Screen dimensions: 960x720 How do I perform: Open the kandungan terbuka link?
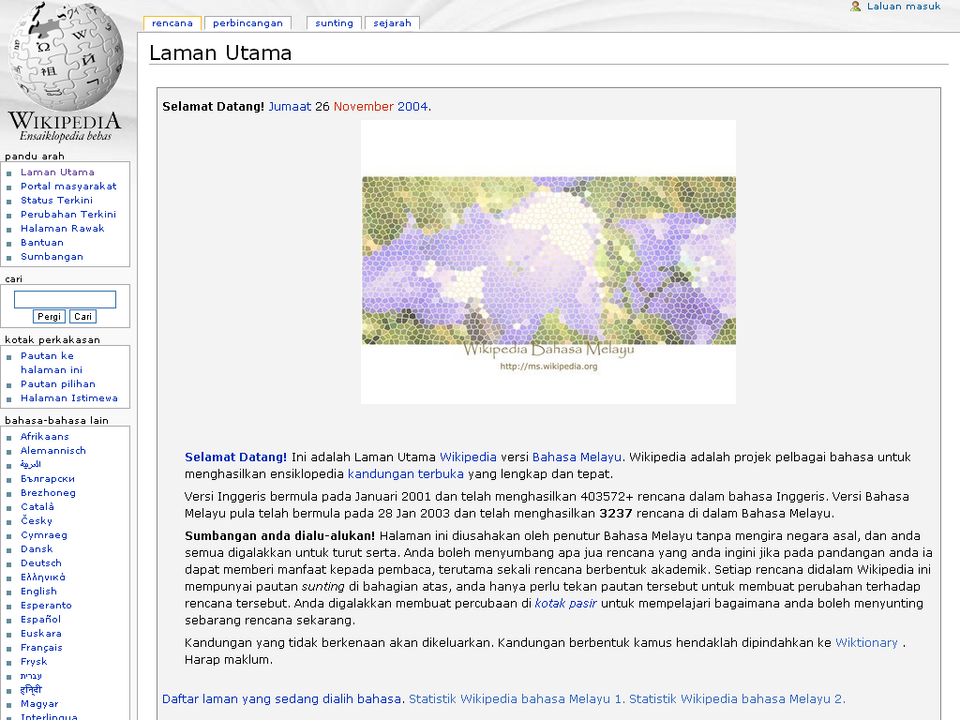coord(406,474)
